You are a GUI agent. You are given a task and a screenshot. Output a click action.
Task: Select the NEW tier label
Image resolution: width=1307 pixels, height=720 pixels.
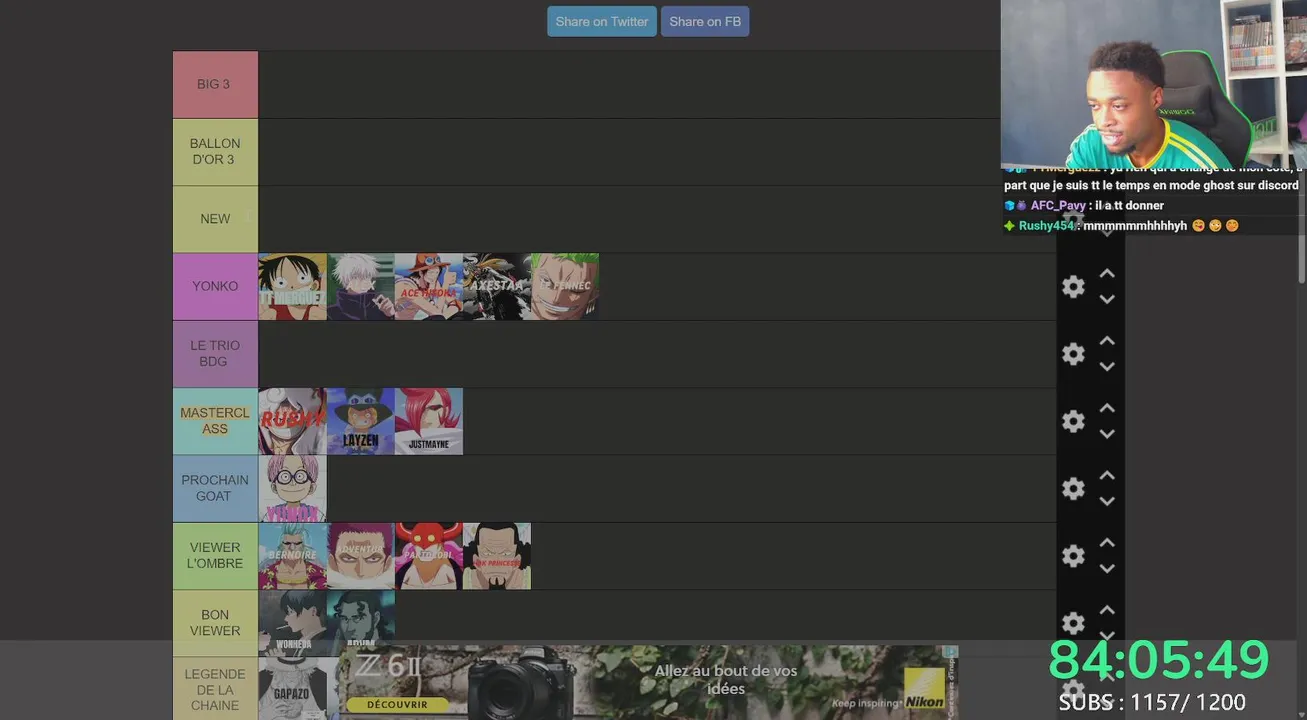tap(215, 219)
